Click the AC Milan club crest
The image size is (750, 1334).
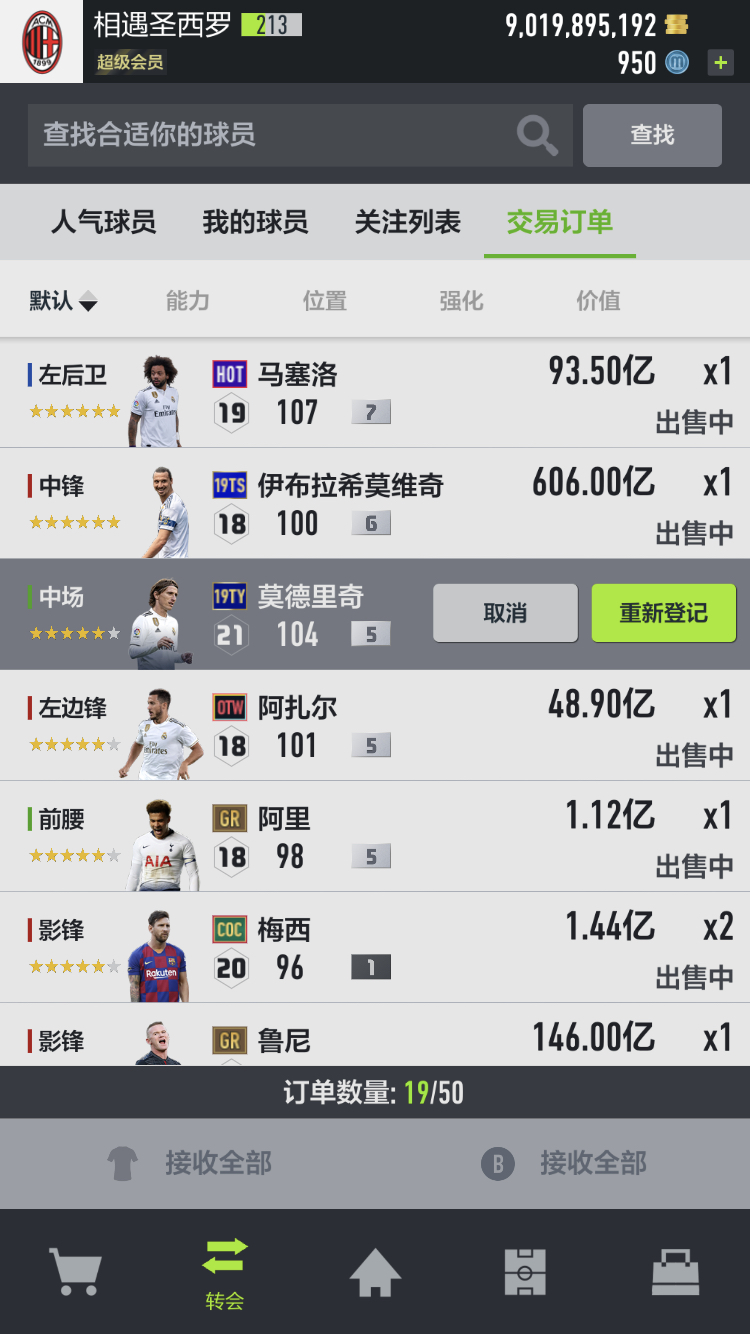coord(41,42)
